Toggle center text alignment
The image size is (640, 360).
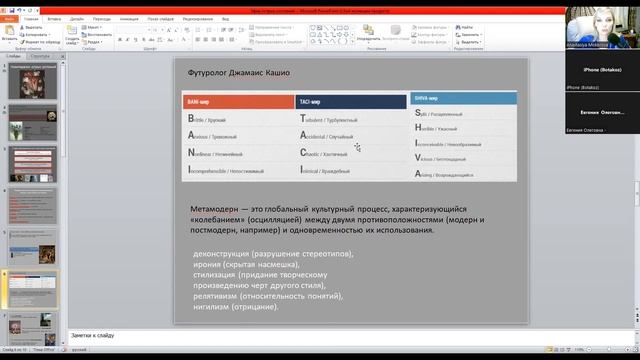click(x=206, y=40)
